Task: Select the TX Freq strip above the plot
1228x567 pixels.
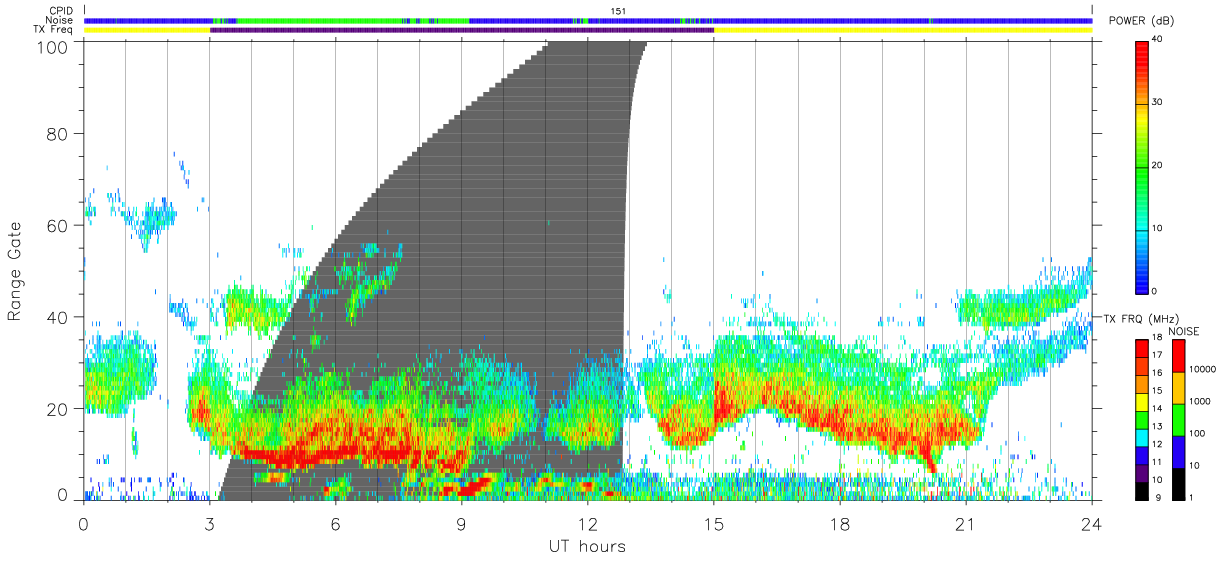Action: point(588,30)
